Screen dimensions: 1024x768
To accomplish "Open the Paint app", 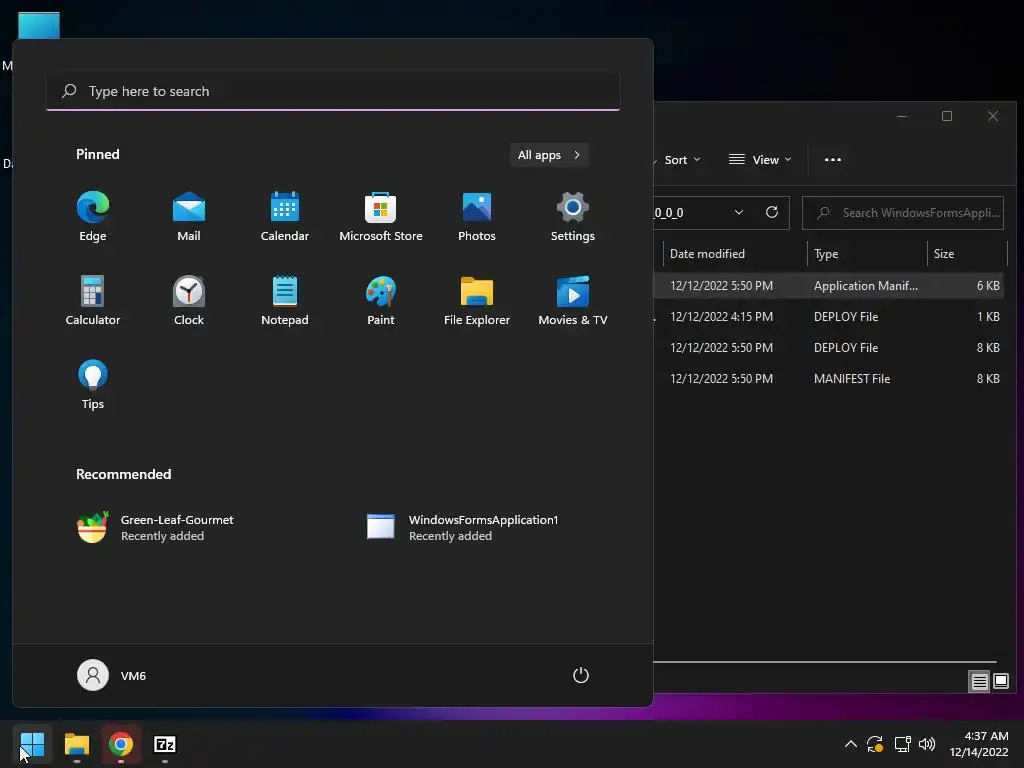I will click(381, 301).
